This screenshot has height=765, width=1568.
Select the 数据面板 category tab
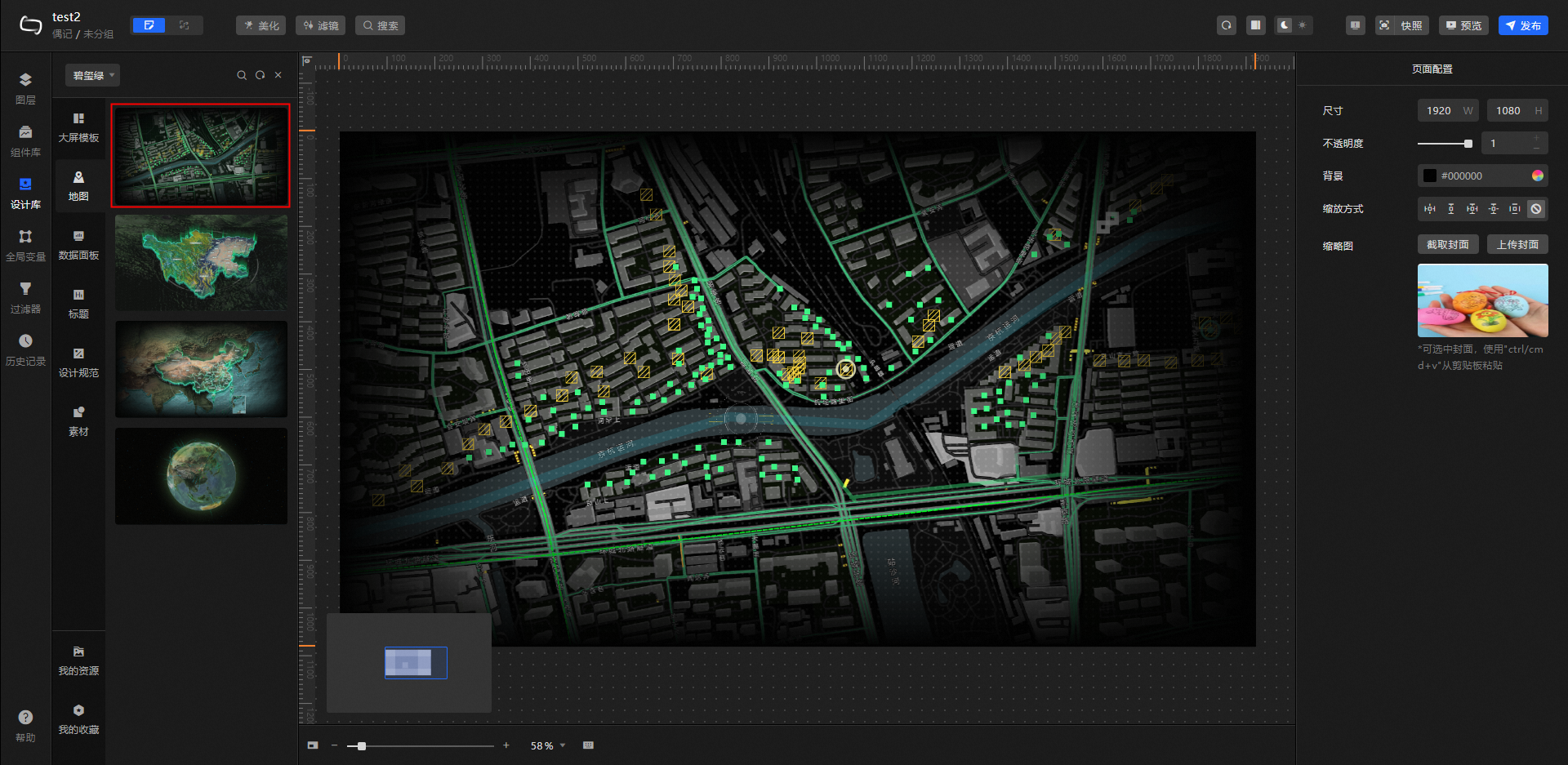(x=78, y=244)
